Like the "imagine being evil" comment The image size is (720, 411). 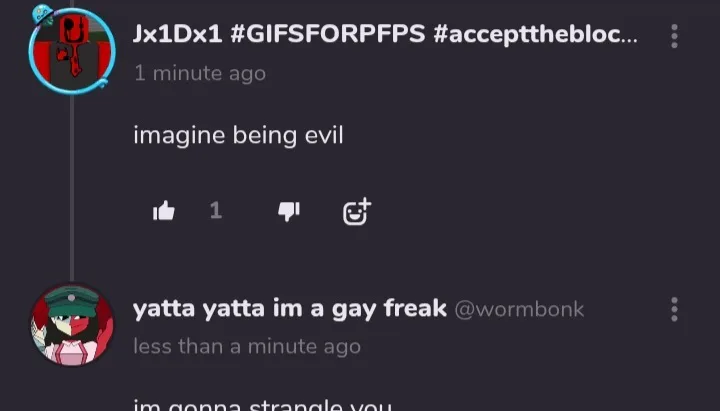pos(163,211)
